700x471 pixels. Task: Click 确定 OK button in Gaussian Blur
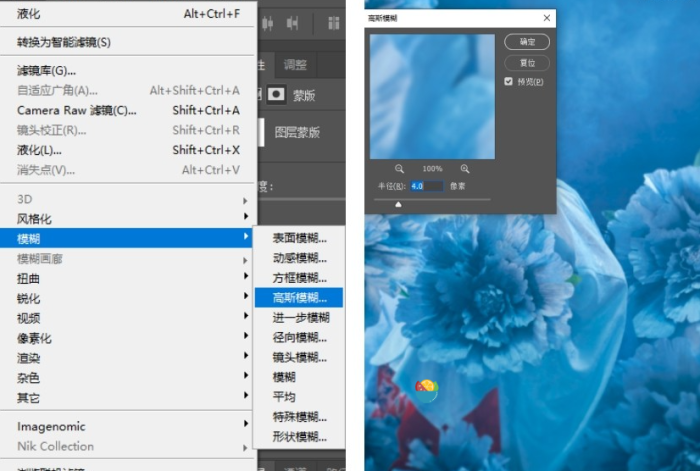tap(527, 42)
